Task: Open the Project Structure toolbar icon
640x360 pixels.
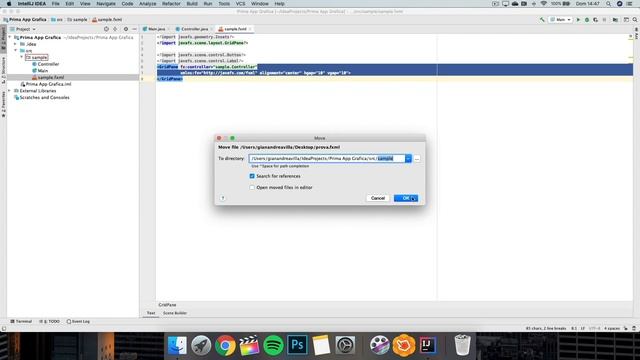Action: pyautogui.click(x=615, y=20)
